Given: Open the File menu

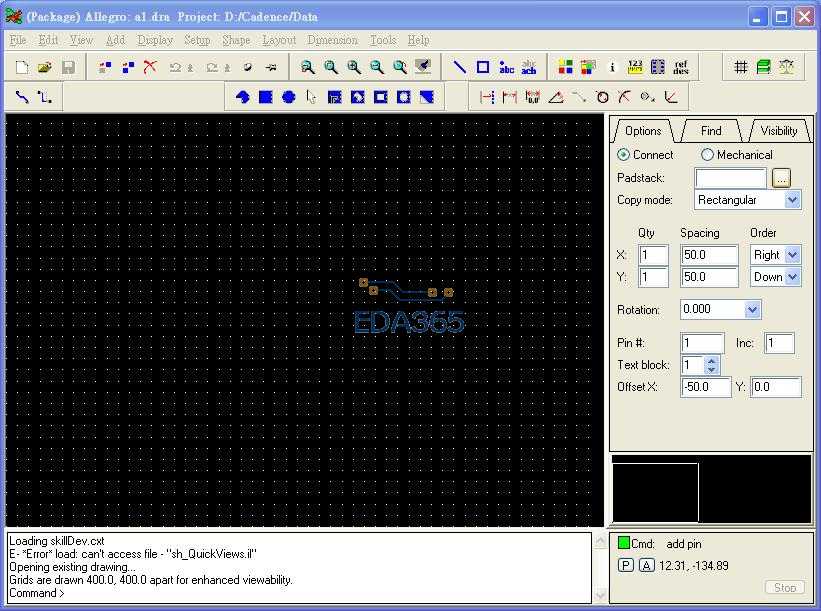Looking at the screenshot, I should (x=18, y=40).
